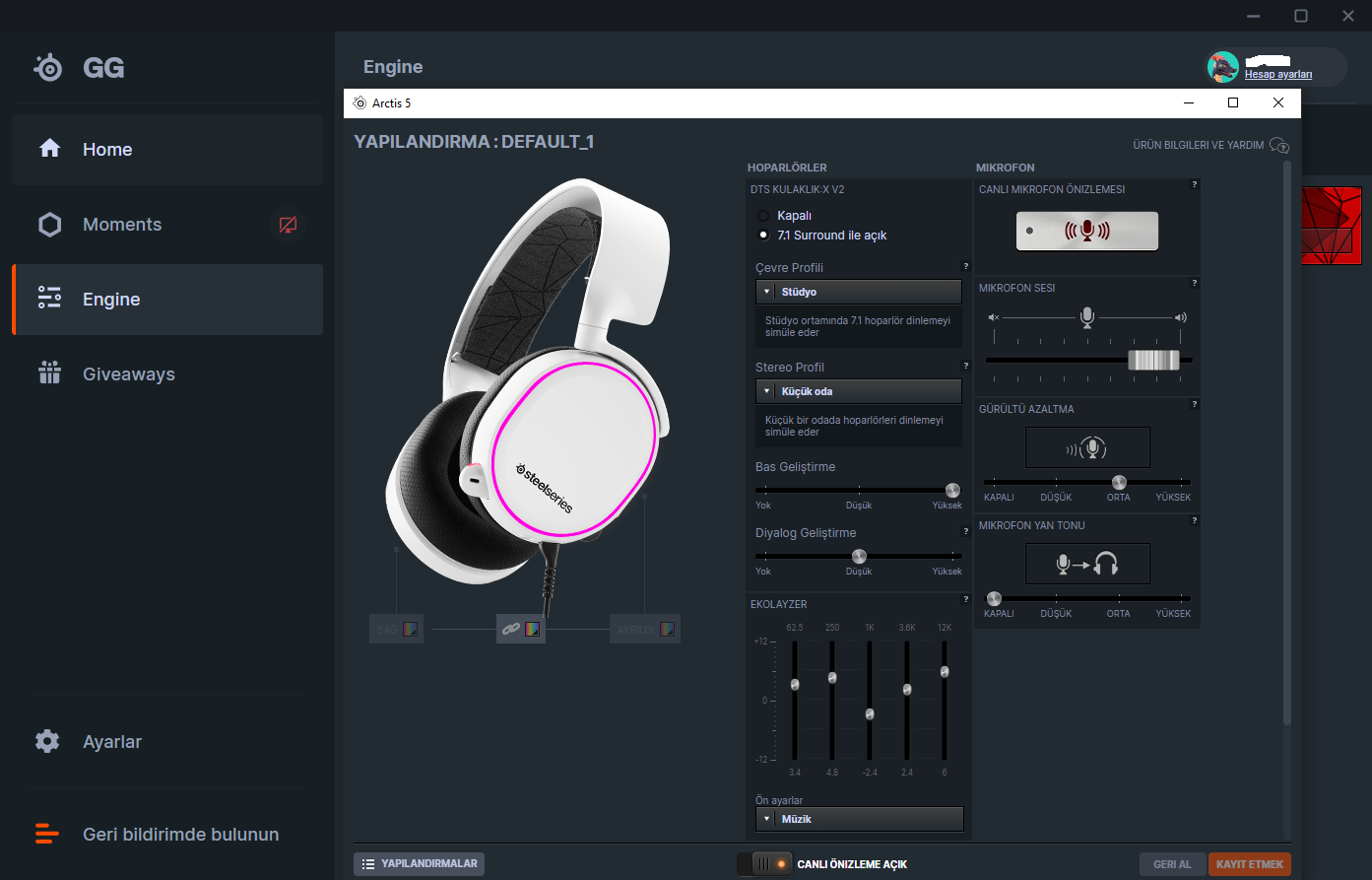Click the help question mark for MİKROFON SESİ

coord(1195,283)
